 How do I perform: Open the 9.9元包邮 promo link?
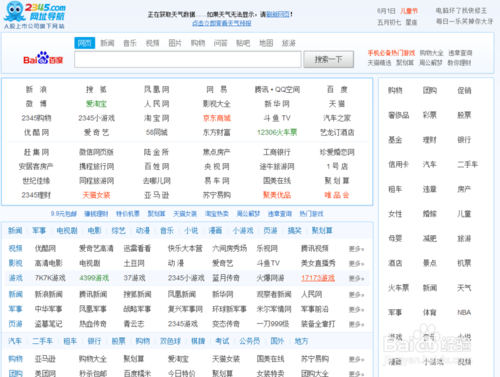[64, 214]
